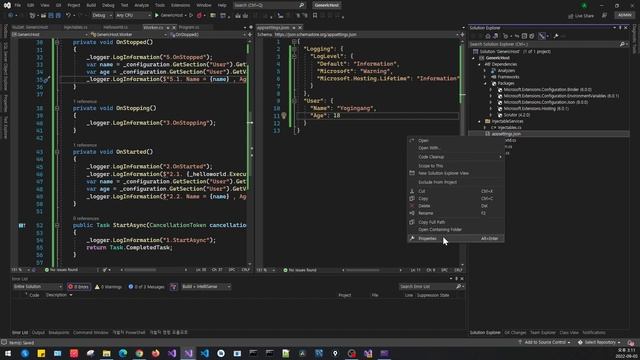
Task: Collapse the Packages tree node
Action: (485, 83)
